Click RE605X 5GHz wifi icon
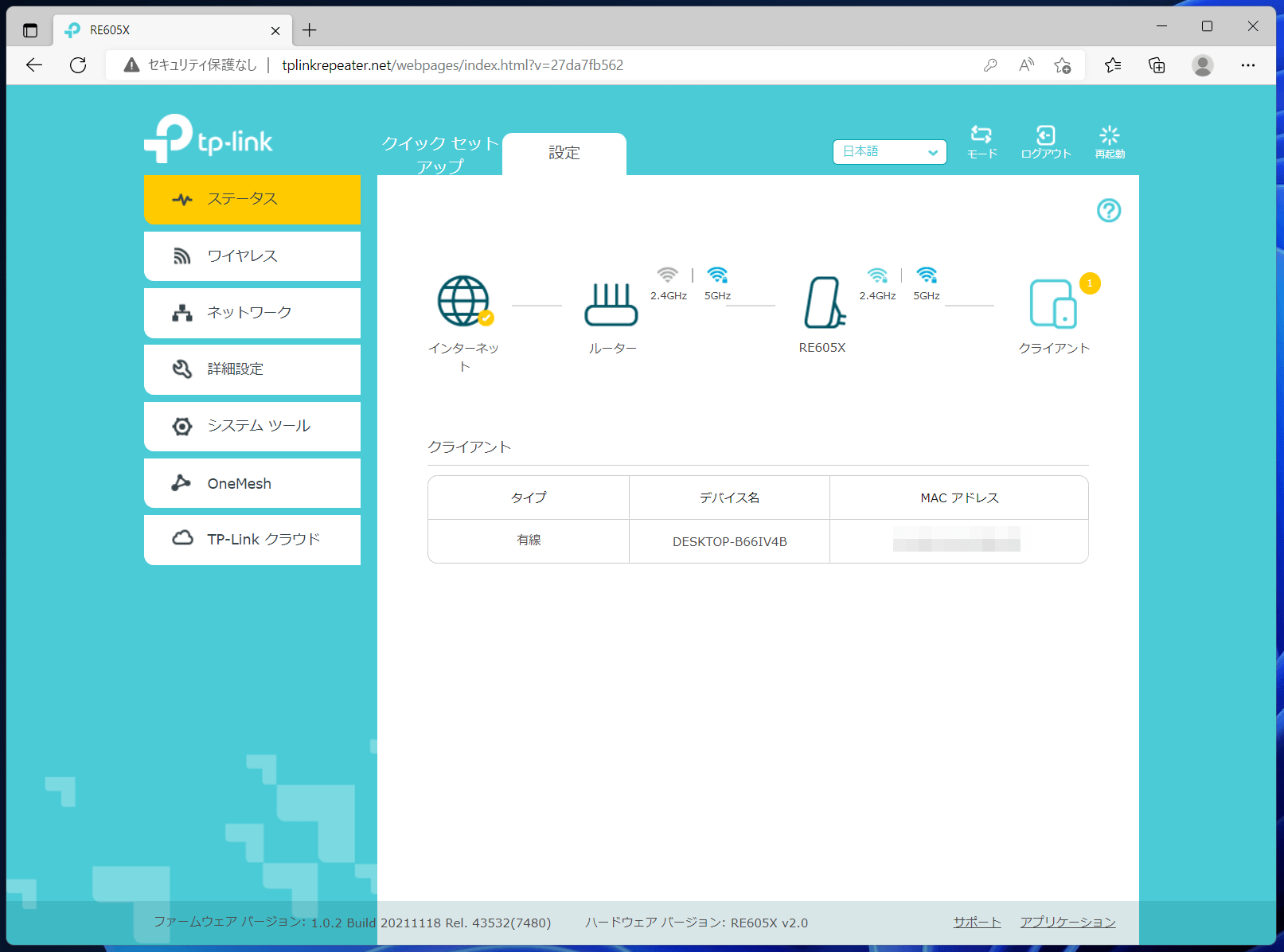The height and width of the screenshot is (952, 1284). [927, 275]
